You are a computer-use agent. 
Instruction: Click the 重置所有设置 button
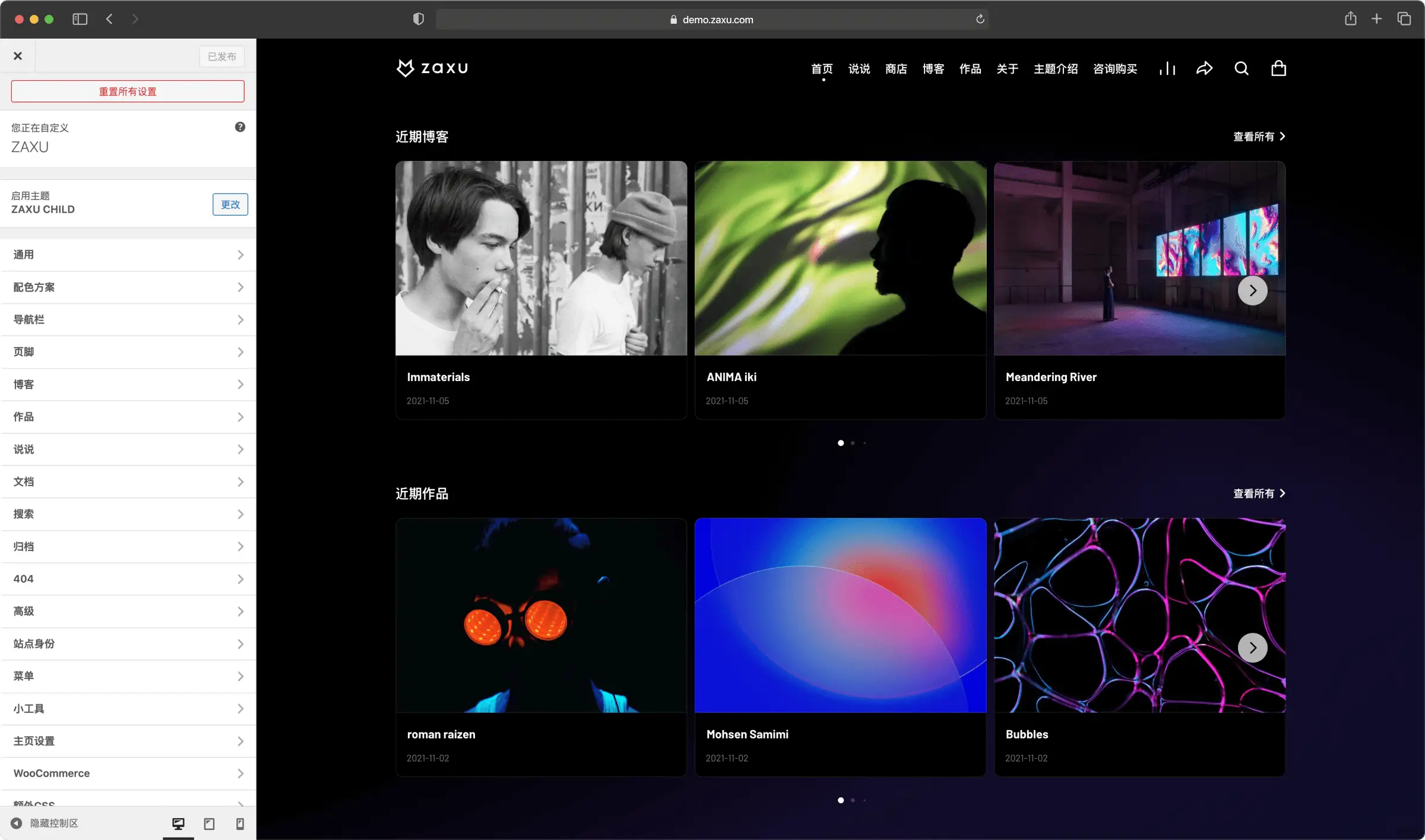(128, 91)
